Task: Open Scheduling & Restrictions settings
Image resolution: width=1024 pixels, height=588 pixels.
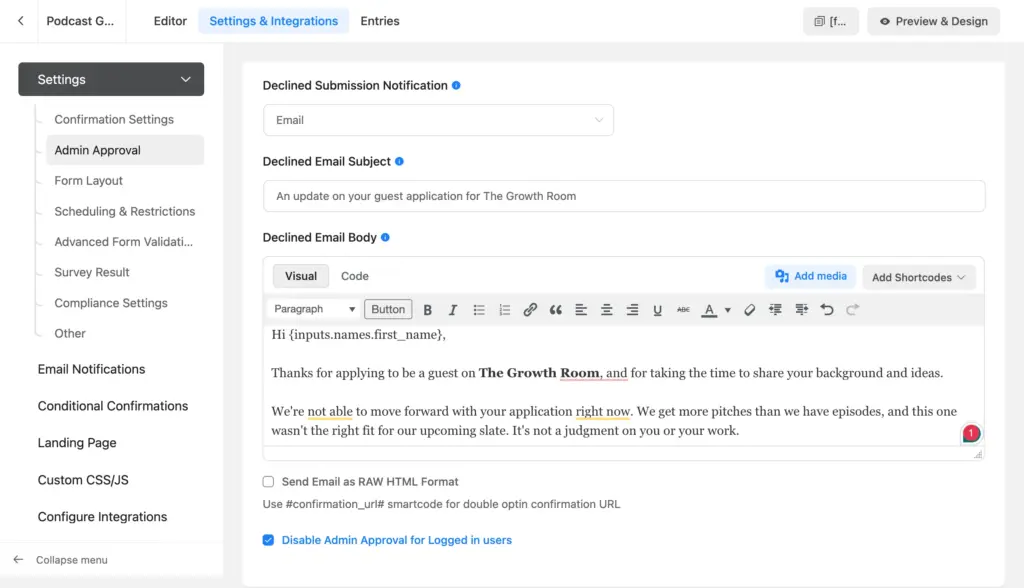Action: click(125, 211)
